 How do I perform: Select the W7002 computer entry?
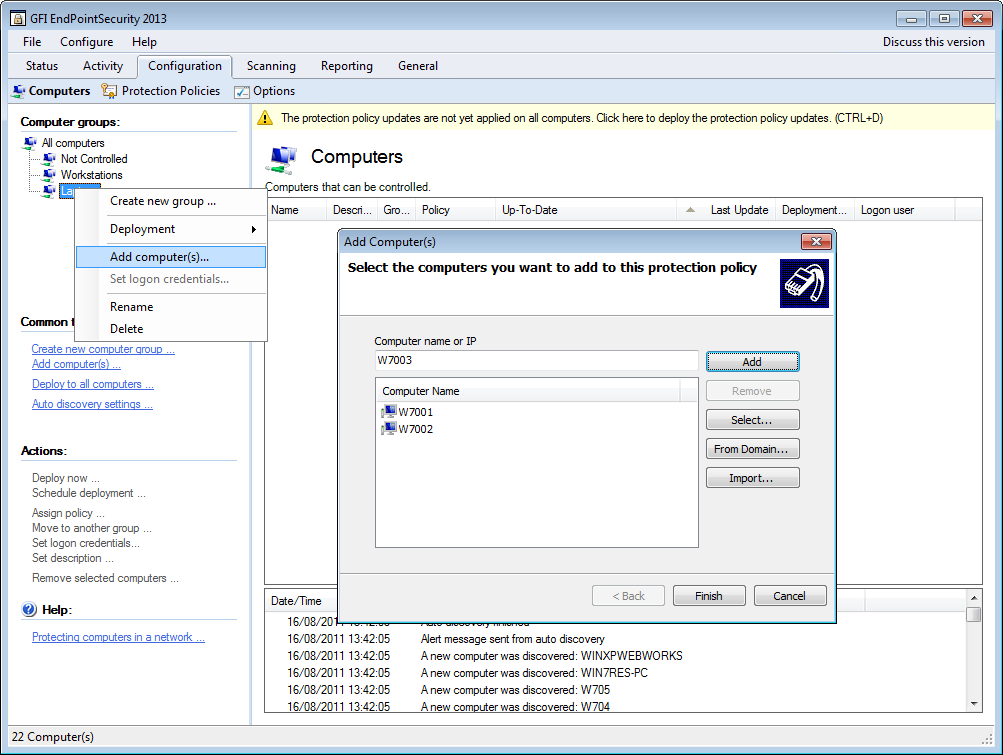point(415,429)
